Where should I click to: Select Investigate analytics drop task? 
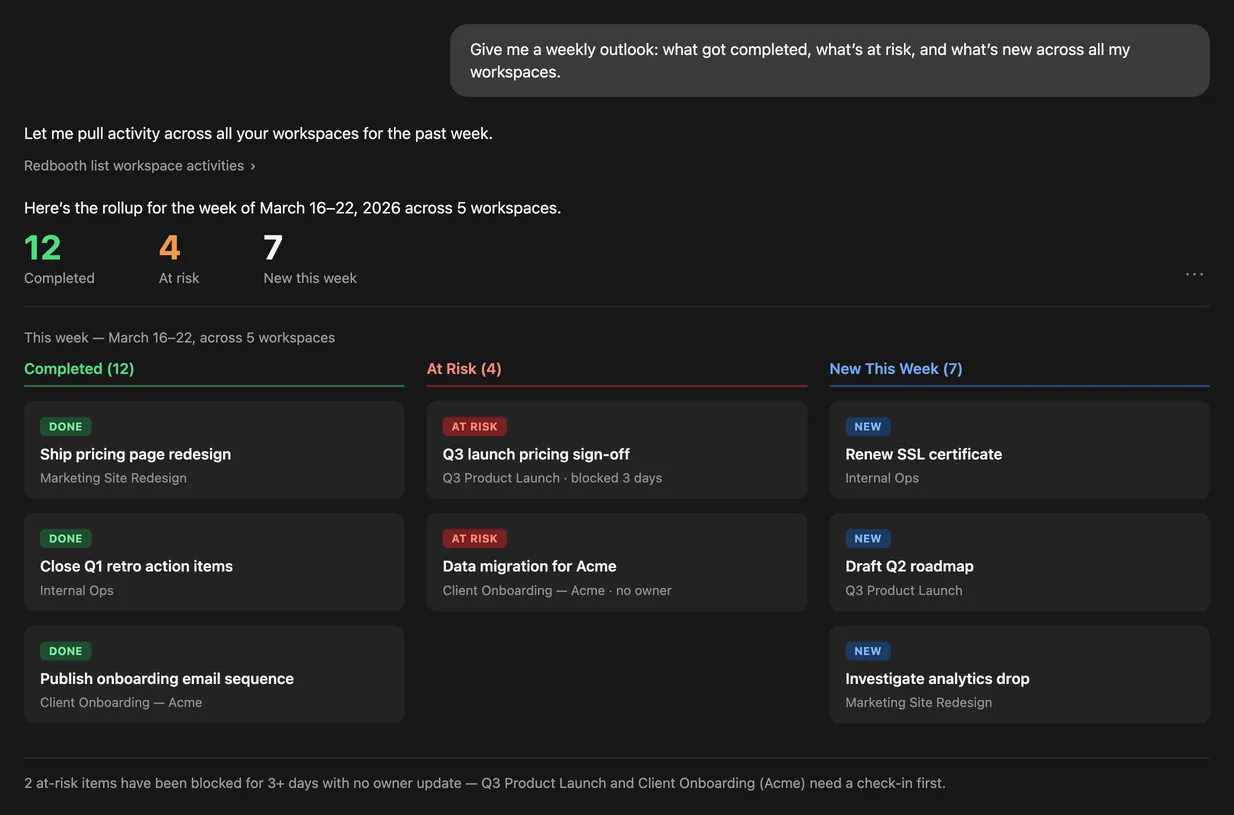click(x=1020, y=675)
